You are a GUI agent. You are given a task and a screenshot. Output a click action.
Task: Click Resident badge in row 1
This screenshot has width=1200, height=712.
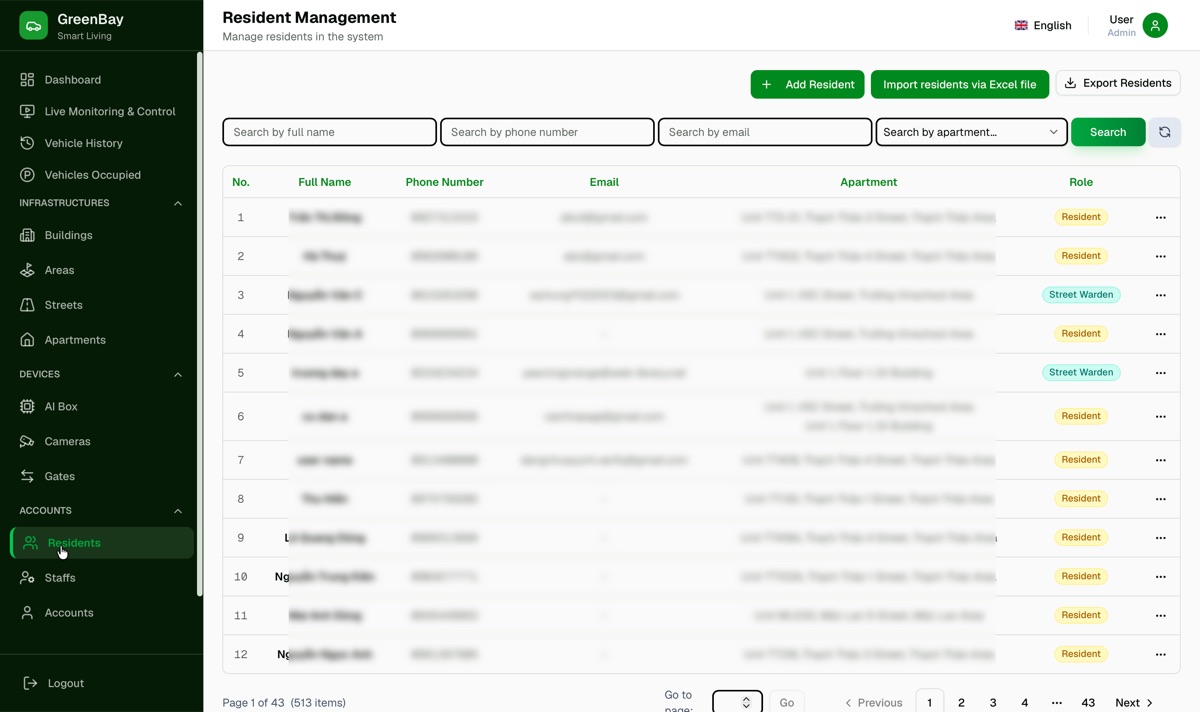[x=1081, y=217]
